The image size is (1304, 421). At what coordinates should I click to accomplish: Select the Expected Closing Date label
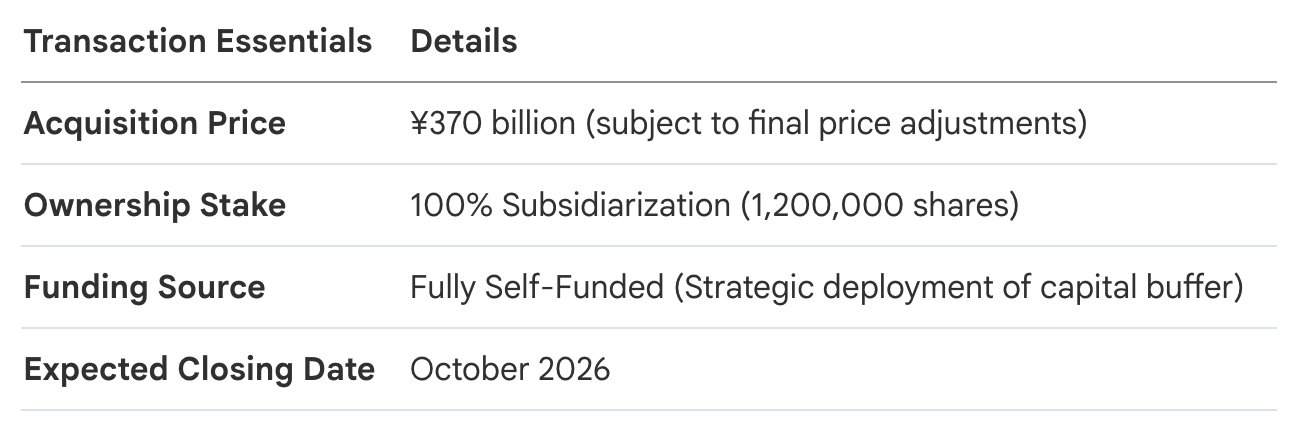point(199,370)
